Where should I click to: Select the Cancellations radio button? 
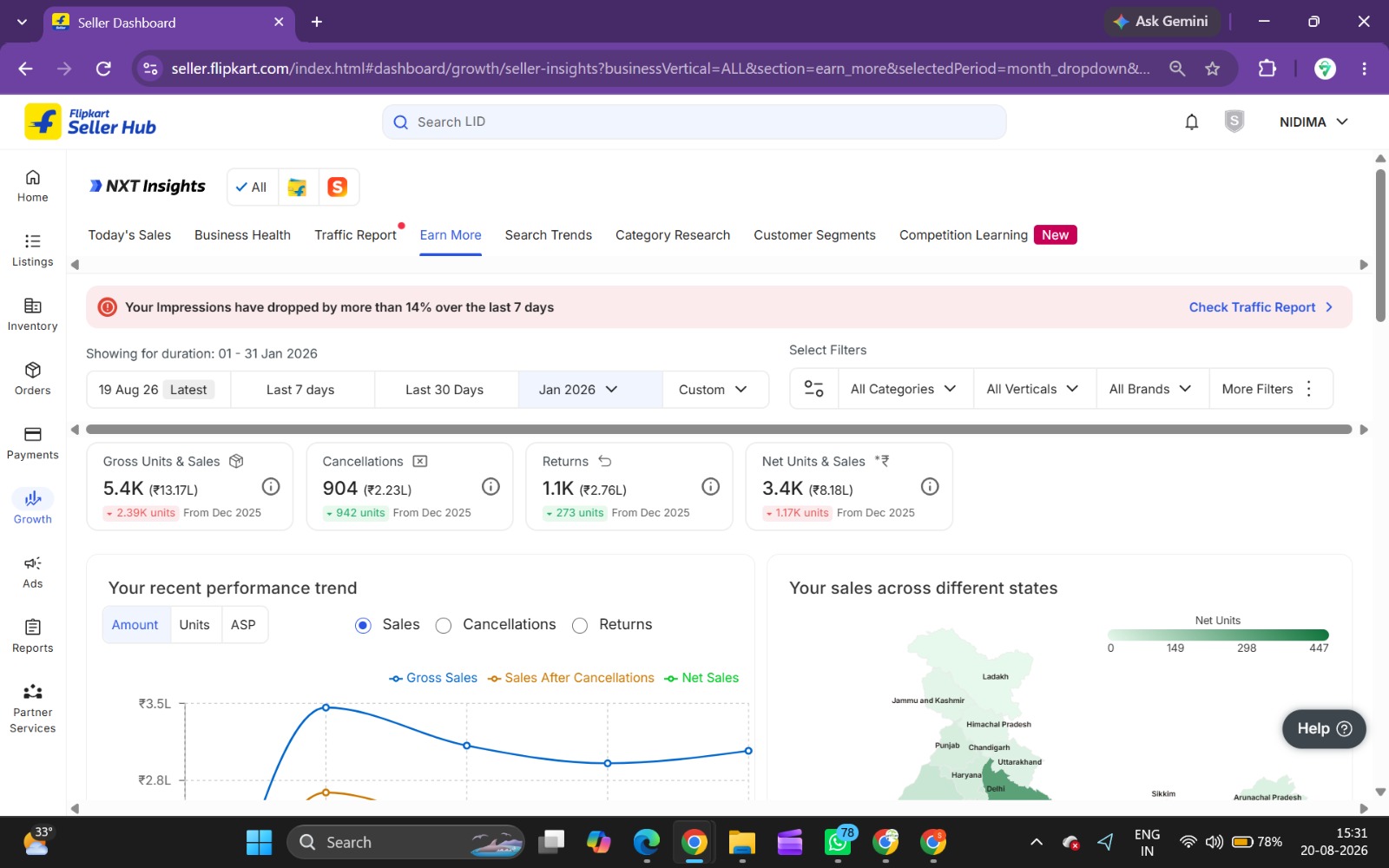(444, 625)
